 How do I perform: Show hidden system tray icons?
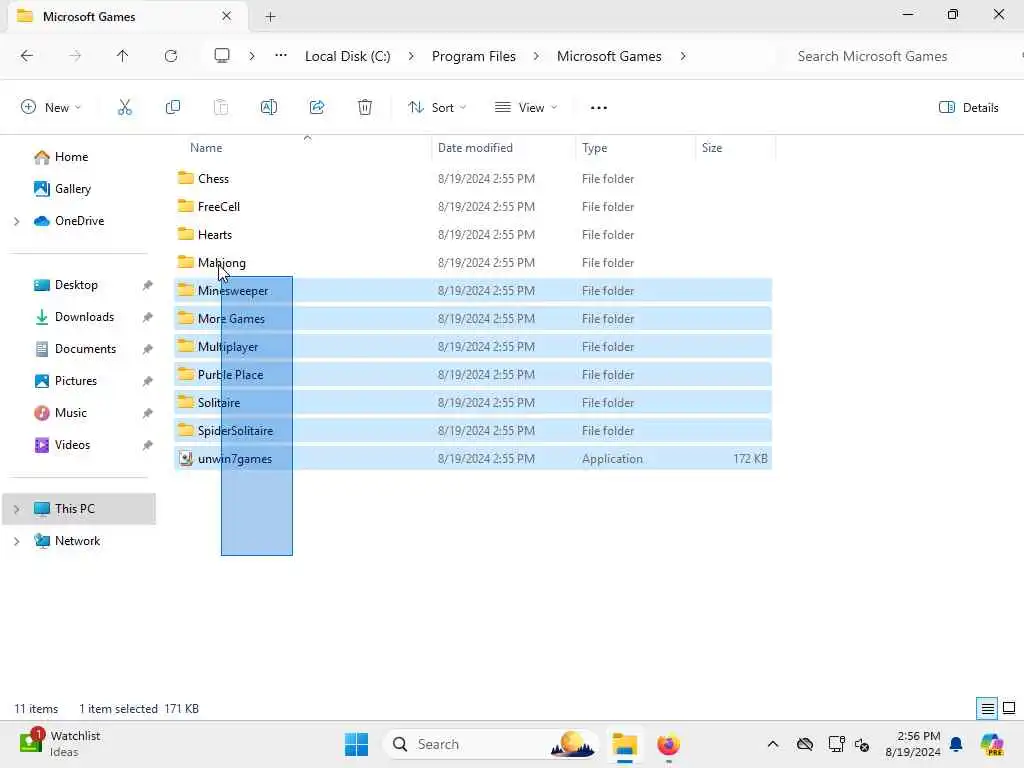[x=773, y=744]
